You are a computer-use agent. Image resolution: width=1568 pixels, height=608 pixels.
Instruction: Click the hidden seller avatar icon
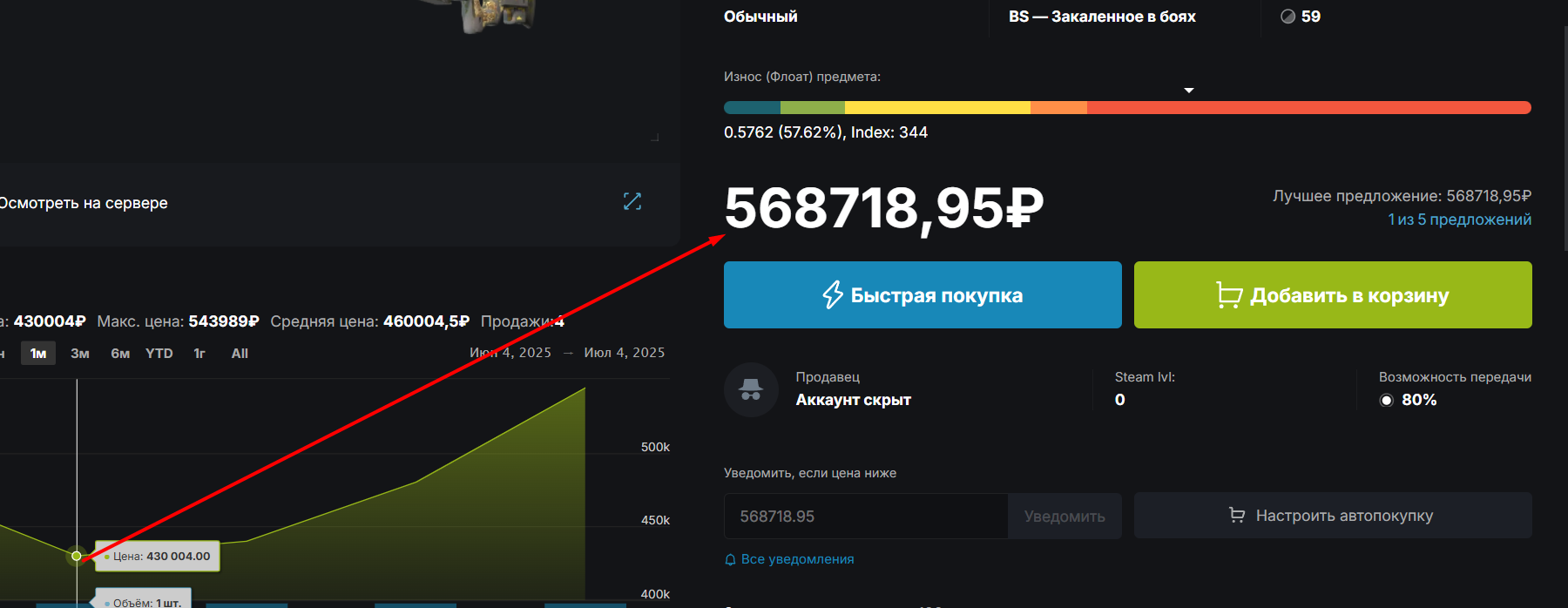(x=751, y=389)
